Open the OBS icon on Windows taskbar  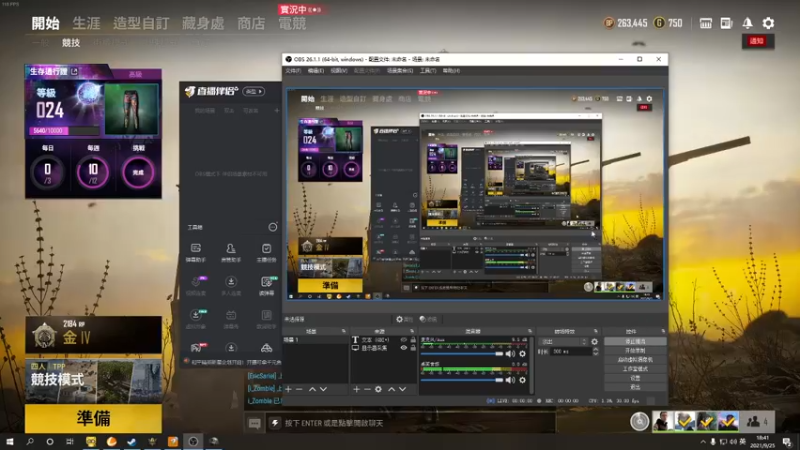(193, 441)
